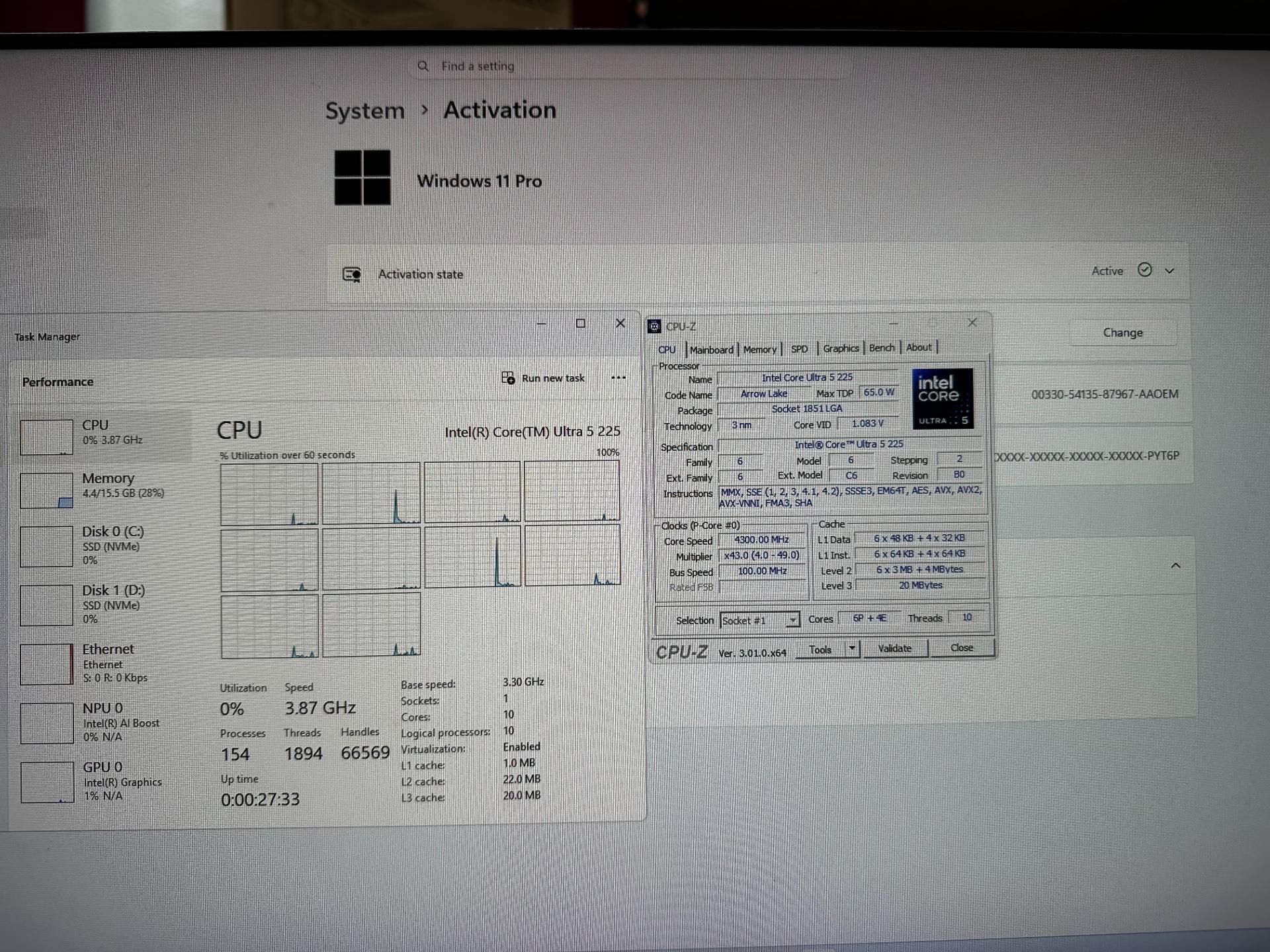Minimize the Task Manager window
This screenshot has height=952, width=1270.
pos(541,324)
